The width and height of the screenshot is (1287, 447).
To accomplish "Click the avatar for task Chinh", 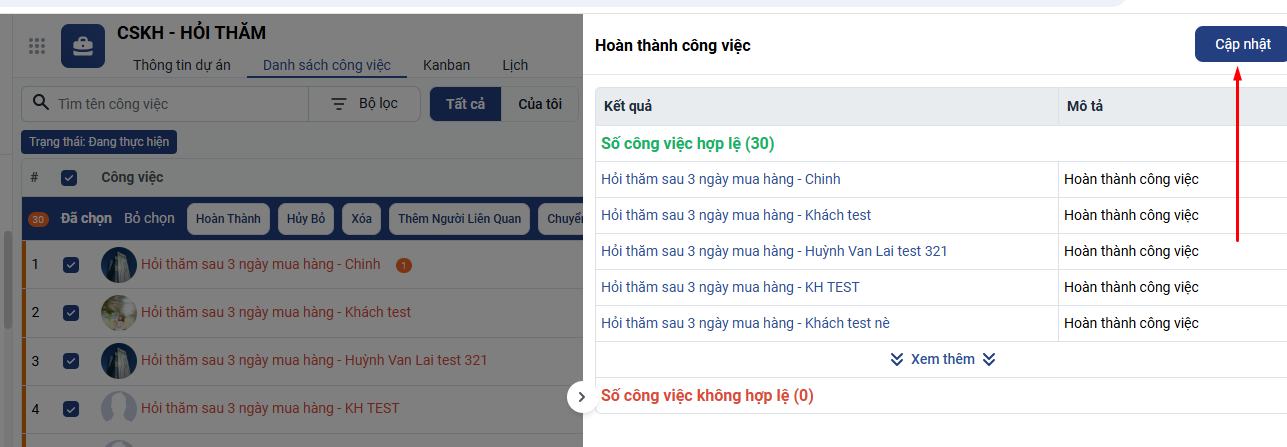I will (119, 265).
